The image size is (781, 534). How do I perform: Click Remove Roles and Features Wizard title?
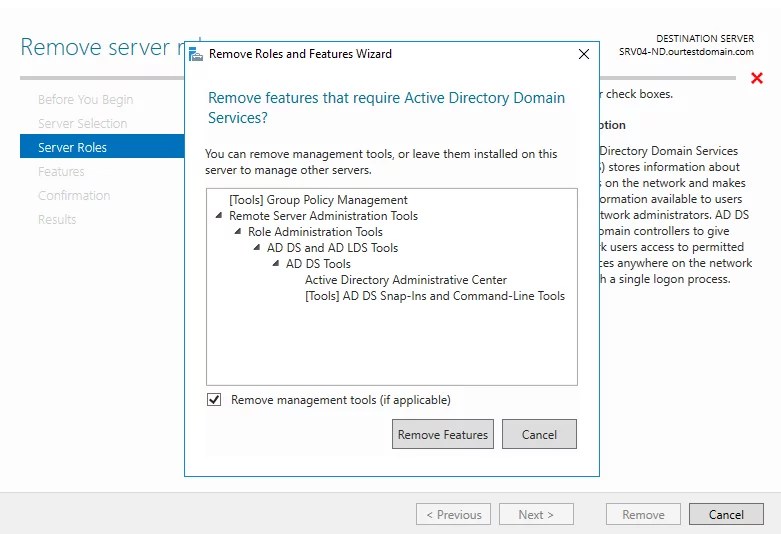pos(300,54)
